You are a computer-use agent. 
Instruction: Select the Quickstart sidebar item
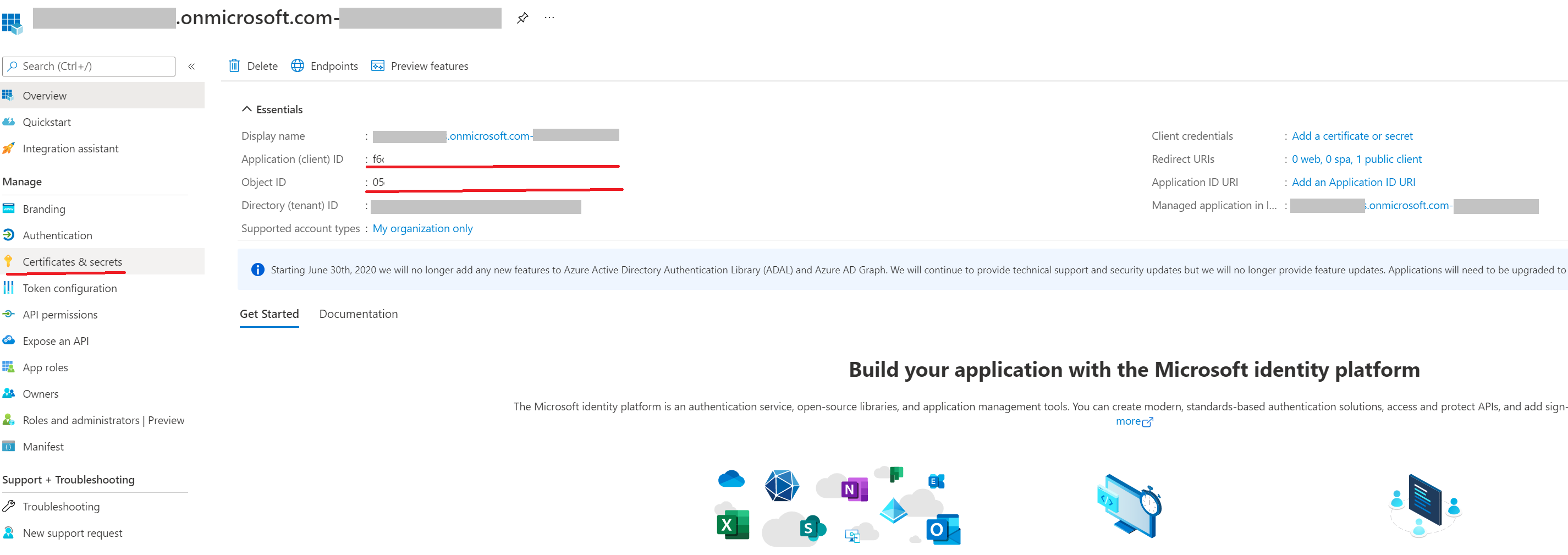point(46,122)
